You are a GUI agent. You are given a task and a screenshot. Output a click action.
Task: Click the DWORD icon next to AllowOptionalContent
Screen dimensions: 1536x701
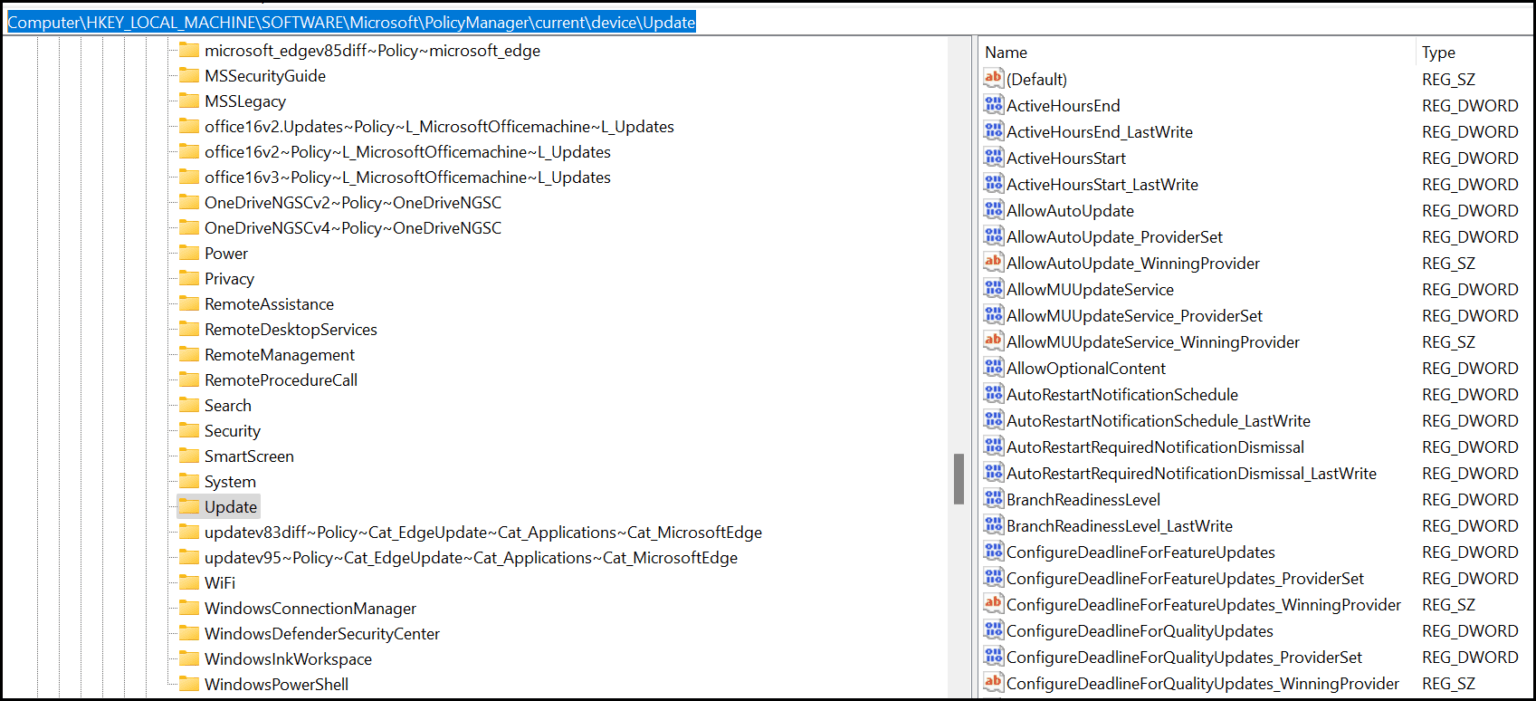pyautogui.click(x=993, y=367)
